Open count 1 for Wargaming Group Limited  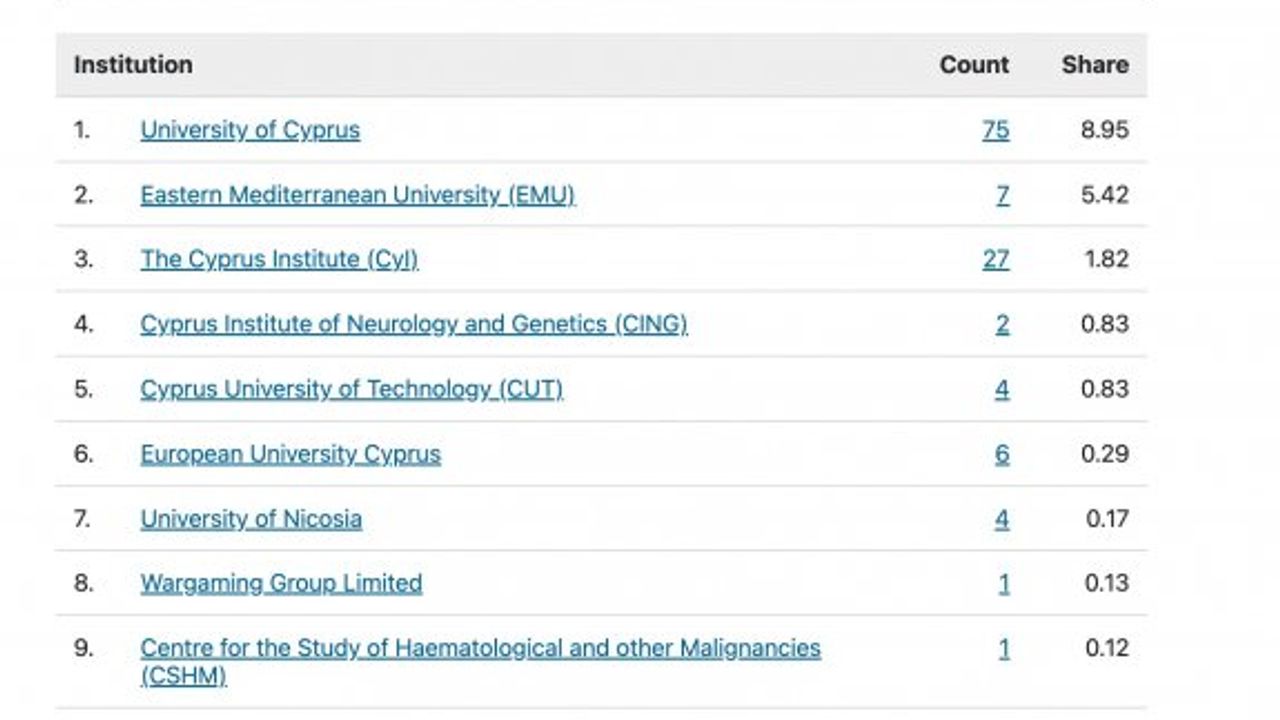1004,583
